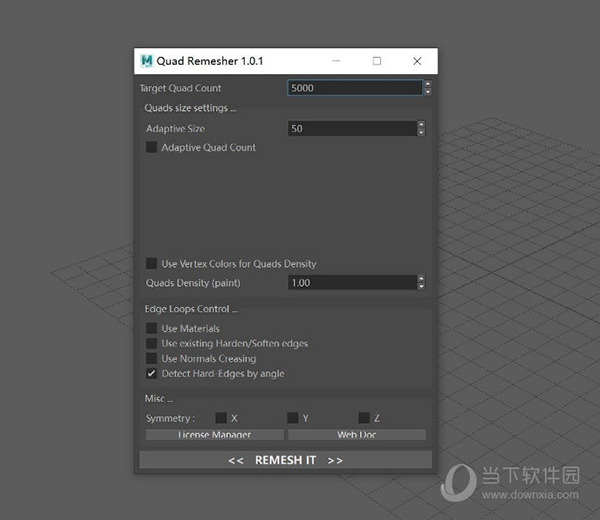
Task: Increase Quads Density paint value with up arrow
Action: 421,279
